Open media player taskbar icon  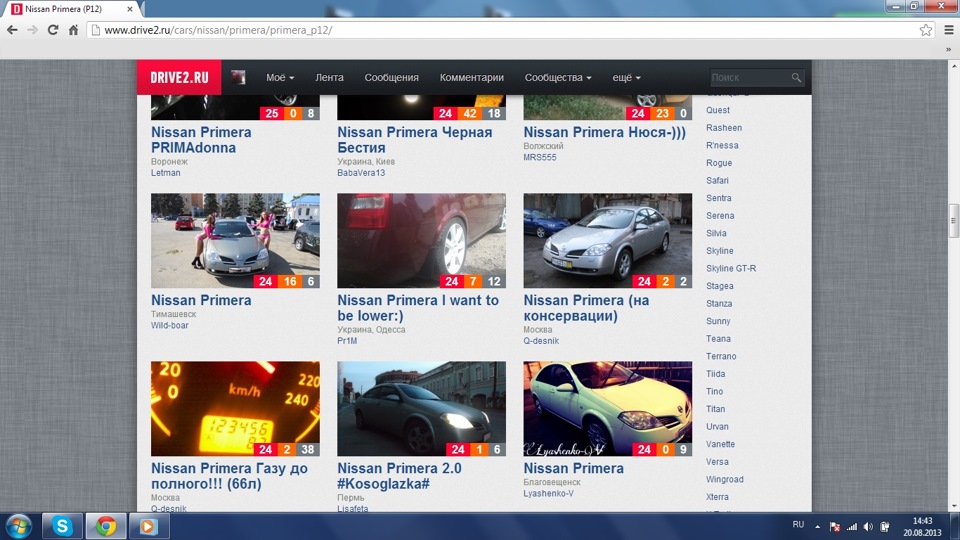point(149,527)
